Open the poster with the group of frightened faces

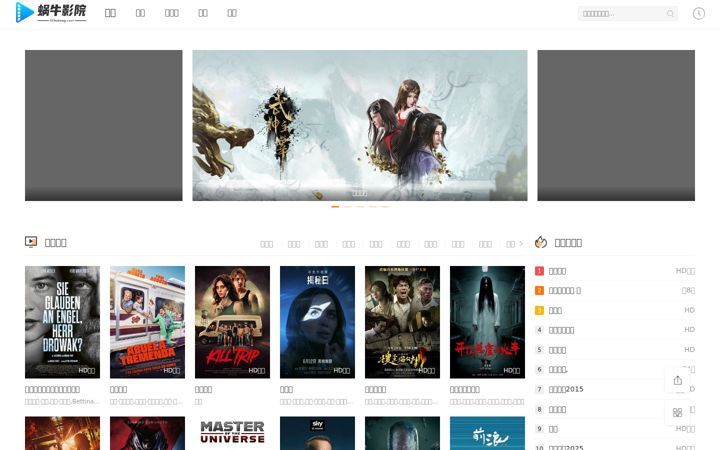(x=402, y=322)
